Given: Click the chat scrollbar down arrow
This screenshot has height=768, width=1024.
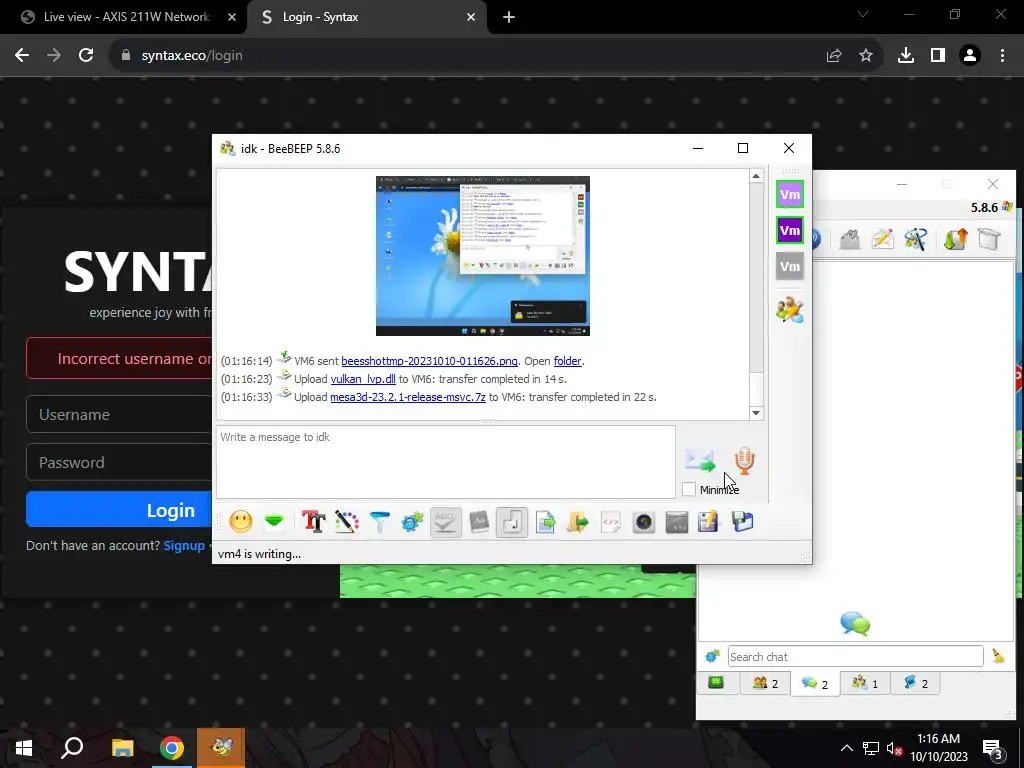Looking at the screenshot, I should click(x=756, y=412).
